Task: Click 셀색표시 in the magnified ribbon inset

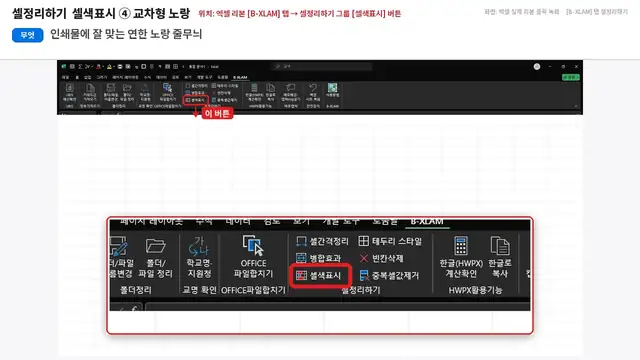Action: [319, 276]
